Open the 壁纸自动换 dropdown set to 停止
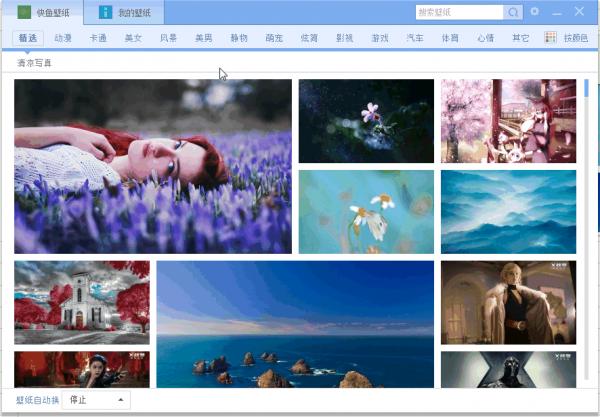The height and width of the screenshot is (417, 600). [x=96, y=400]
